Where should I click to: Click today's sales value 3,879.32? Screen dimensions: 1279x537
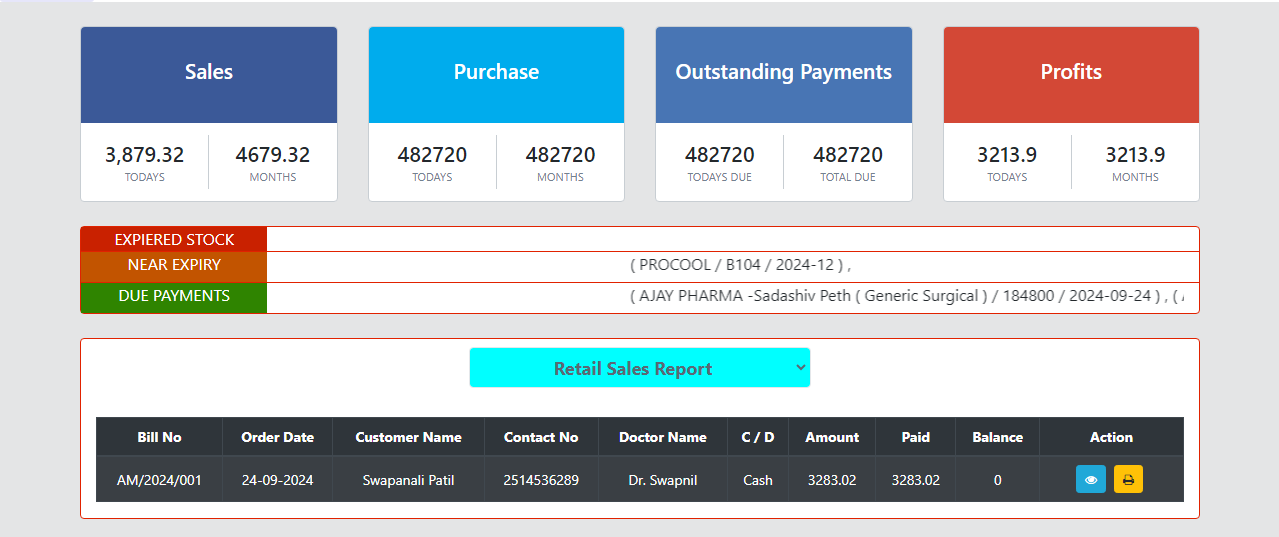(x=145, y=155)
